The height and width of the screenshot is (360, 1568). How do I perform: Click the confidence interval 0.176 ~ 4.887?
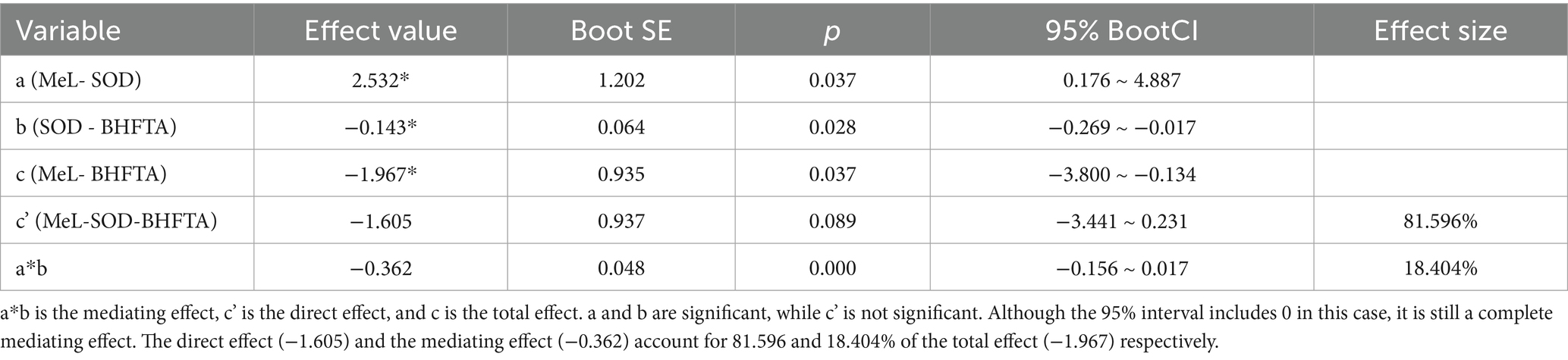coord(1121,80)
